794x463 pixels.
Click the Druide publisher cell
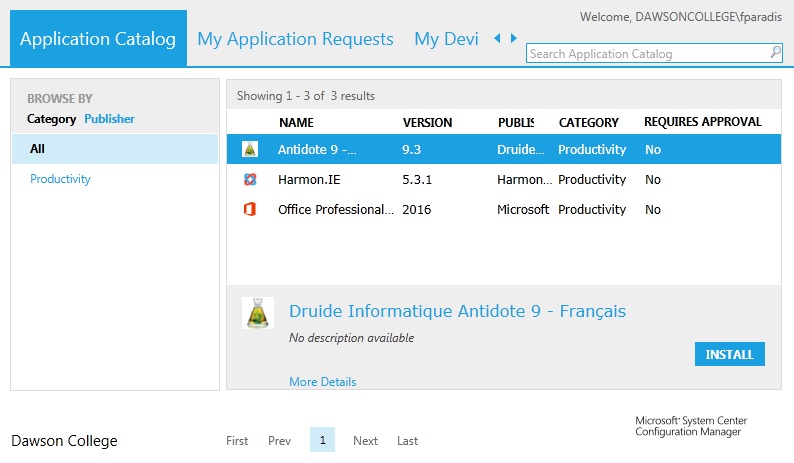pos(521,149)
